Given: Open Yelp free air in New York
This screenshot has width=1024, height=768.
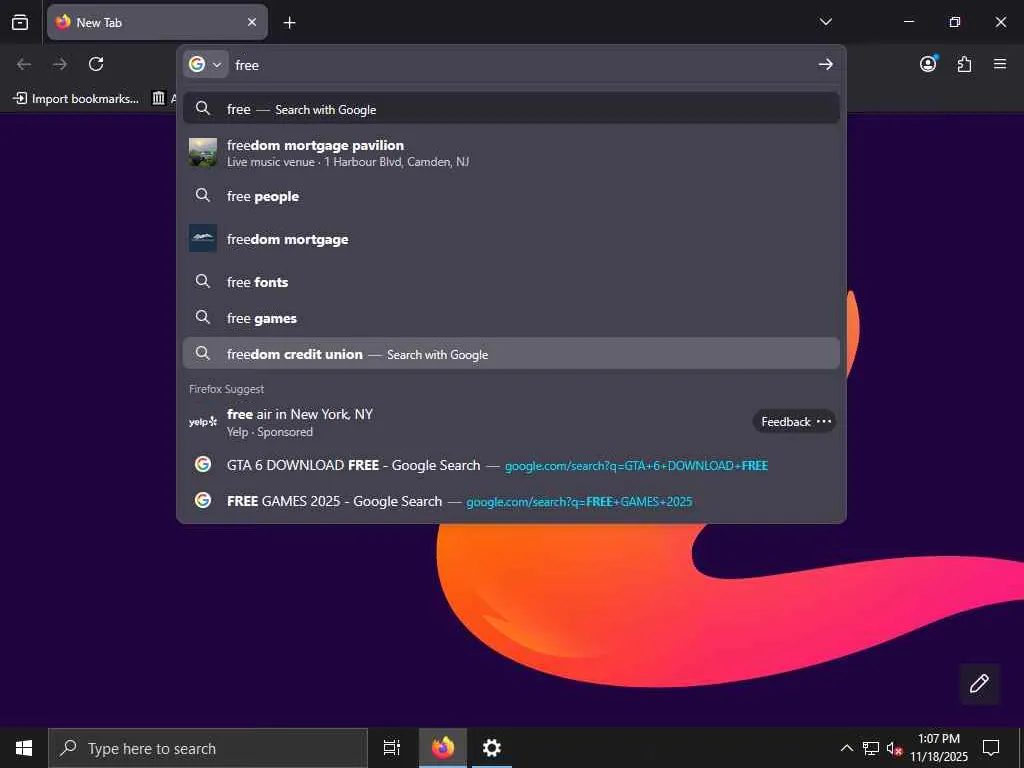Looking at the screenshot, I should coord(511,422).
